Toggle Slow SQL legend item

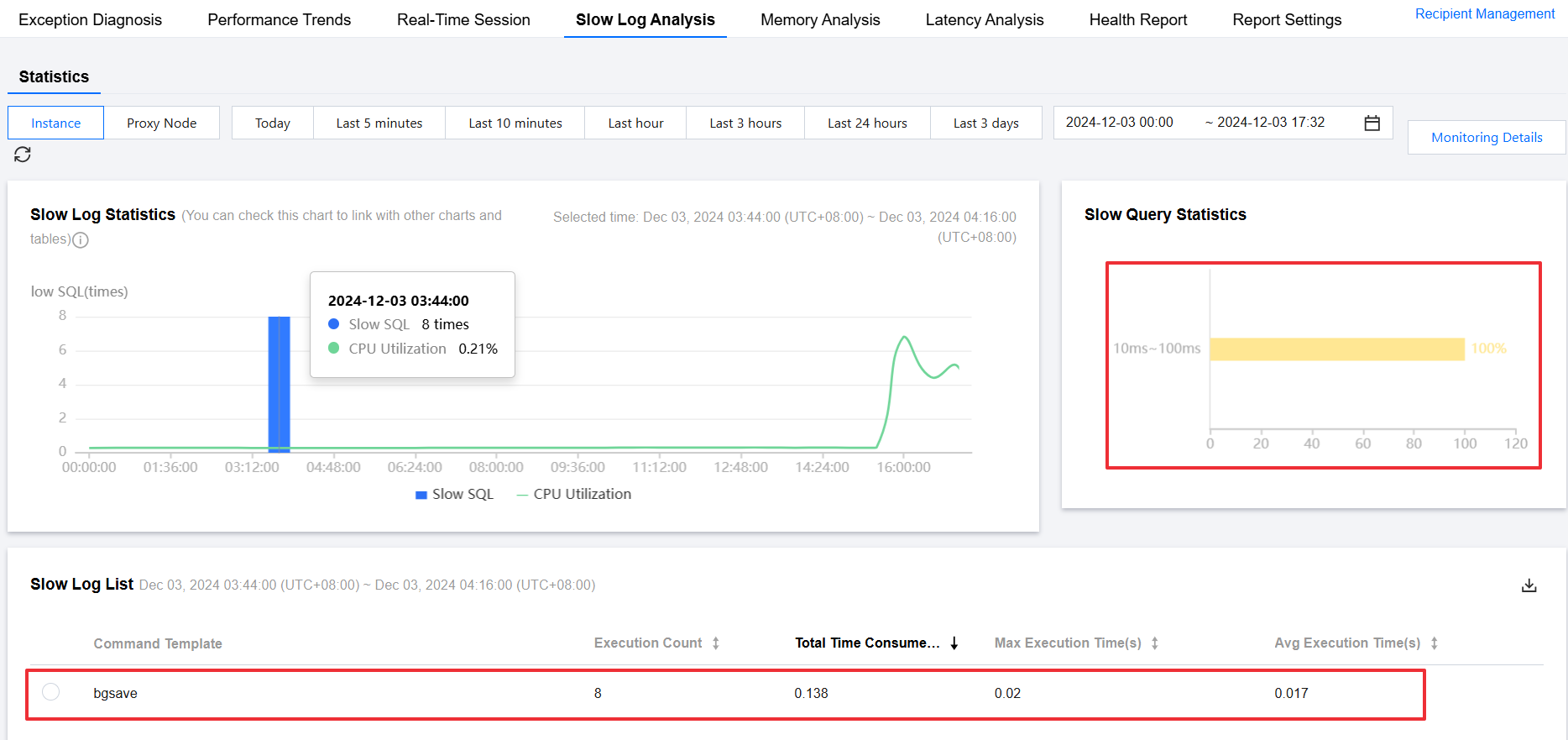point(454,495)
